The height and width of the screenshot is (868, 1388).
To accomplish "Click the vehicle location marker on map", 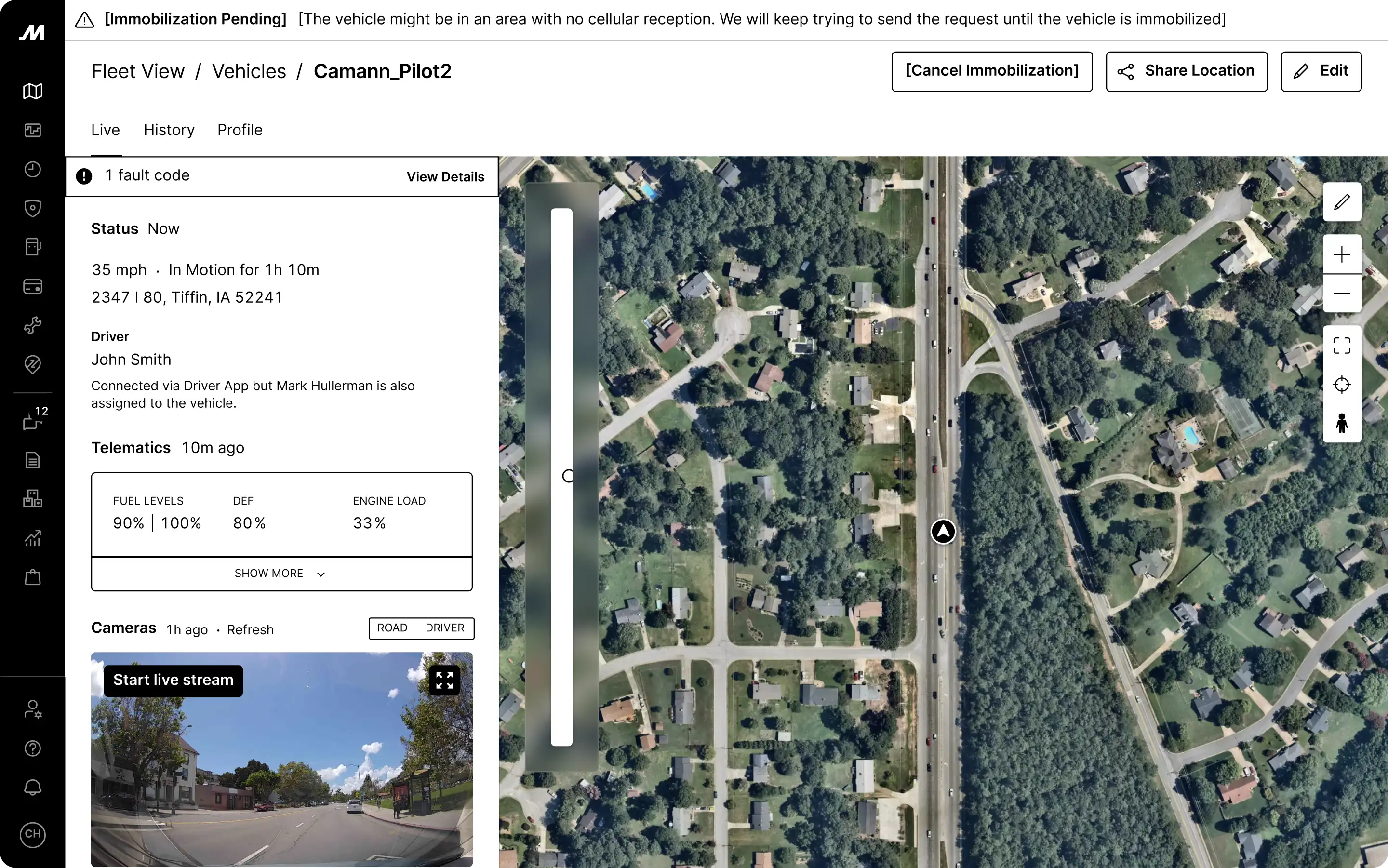I will [943, 532].
